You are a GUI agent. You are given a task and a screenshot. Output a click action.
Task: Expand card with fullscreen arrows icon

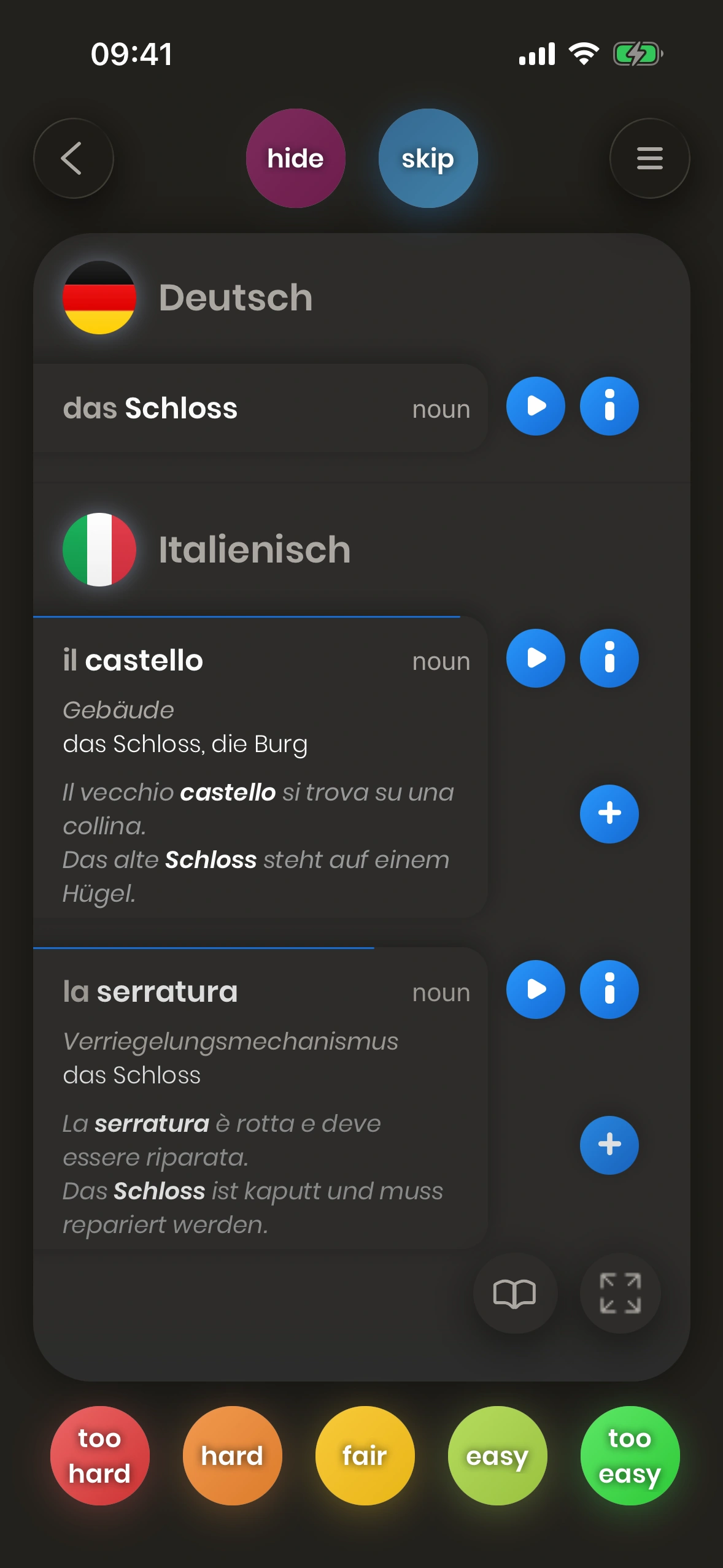click(x=620, y=1293)
